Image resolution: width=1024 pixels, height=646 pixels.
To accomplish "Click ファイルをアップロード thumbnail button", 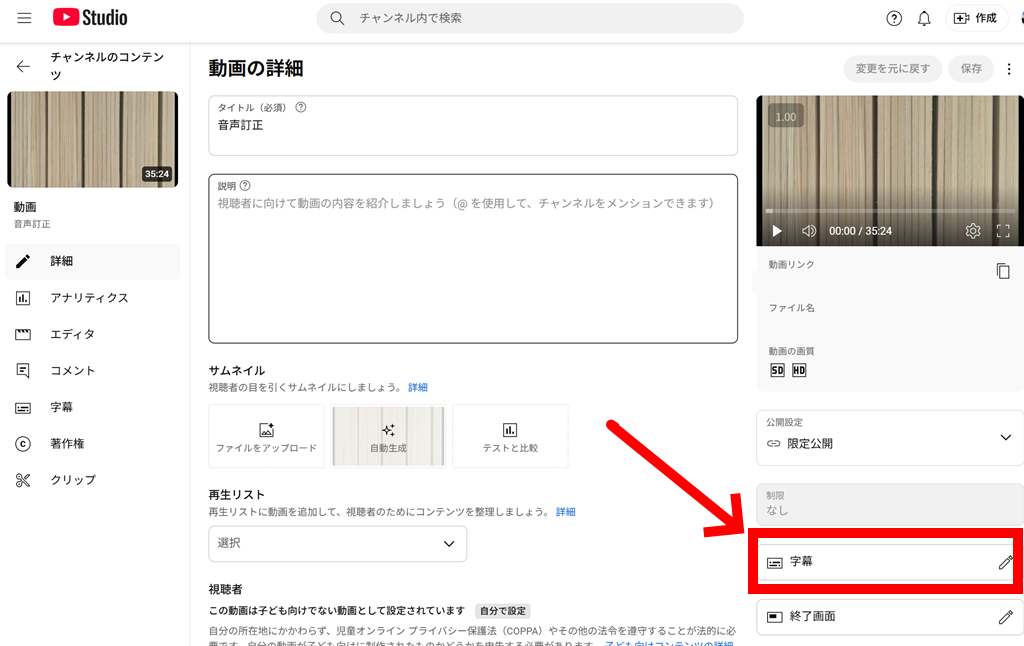I will point(266,436).
